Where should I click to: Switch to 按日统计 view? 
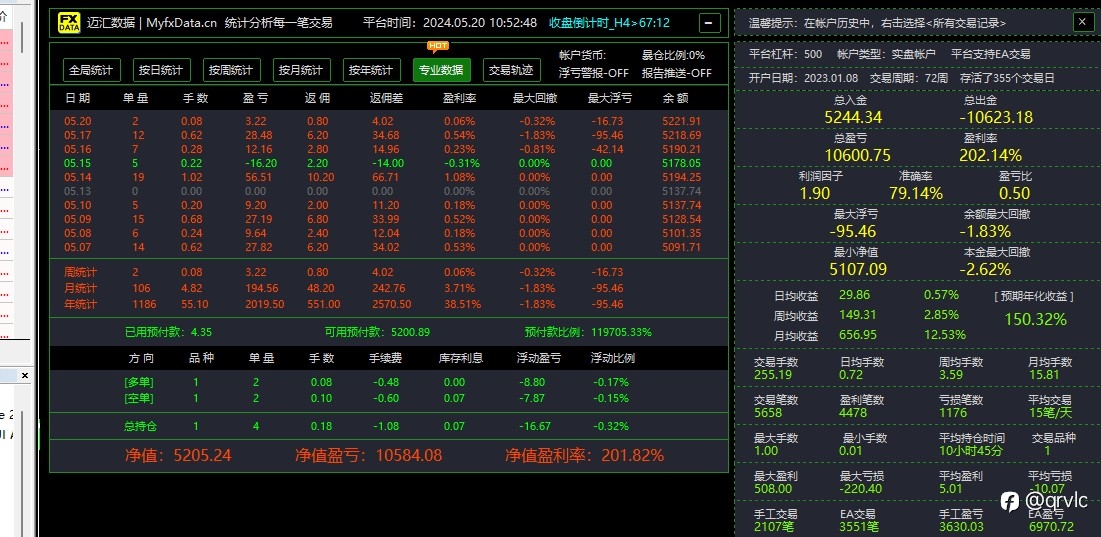[161, 70]
